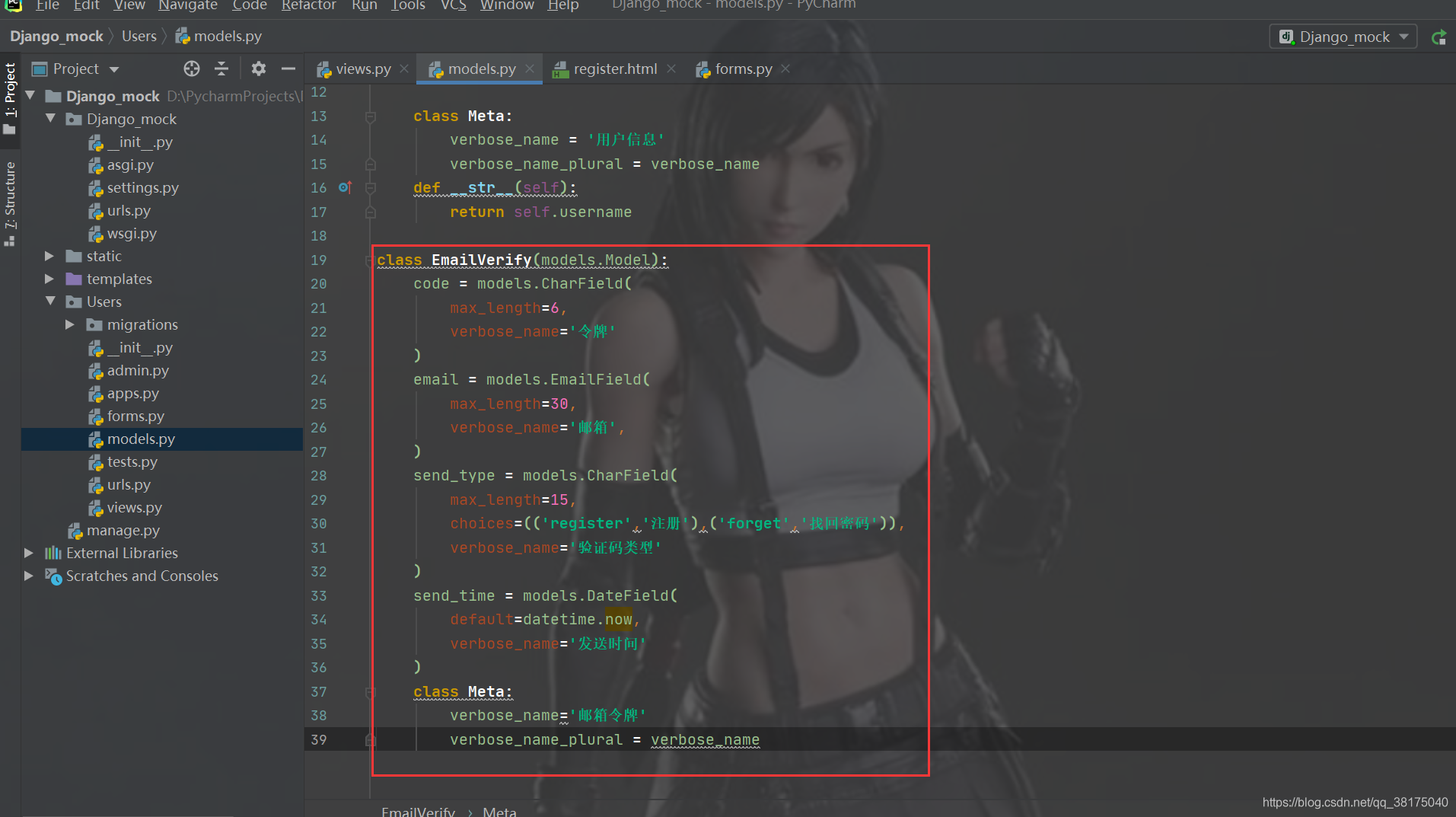
Task: Place cursor on datetime.now on line 34
Action: pyautogui.click(x=578, y=620)
